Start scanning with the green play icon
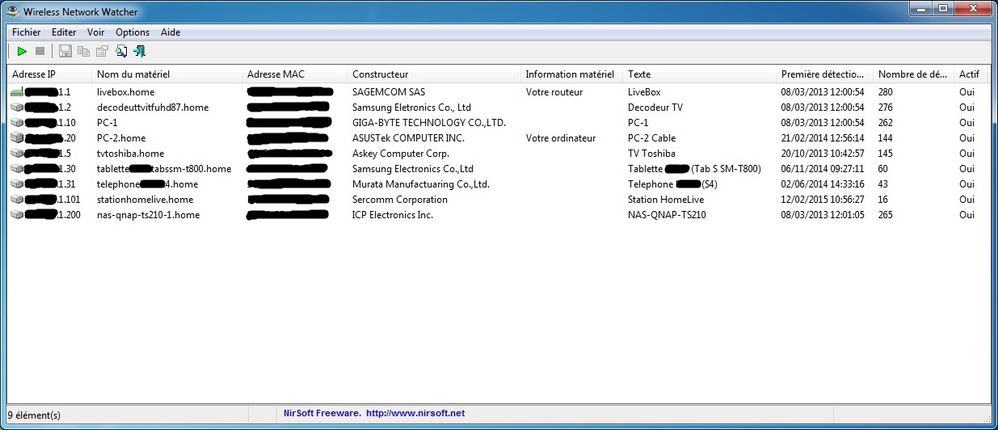Image resolution: width=998 pixels, height=430 pixels. point(22,52)
